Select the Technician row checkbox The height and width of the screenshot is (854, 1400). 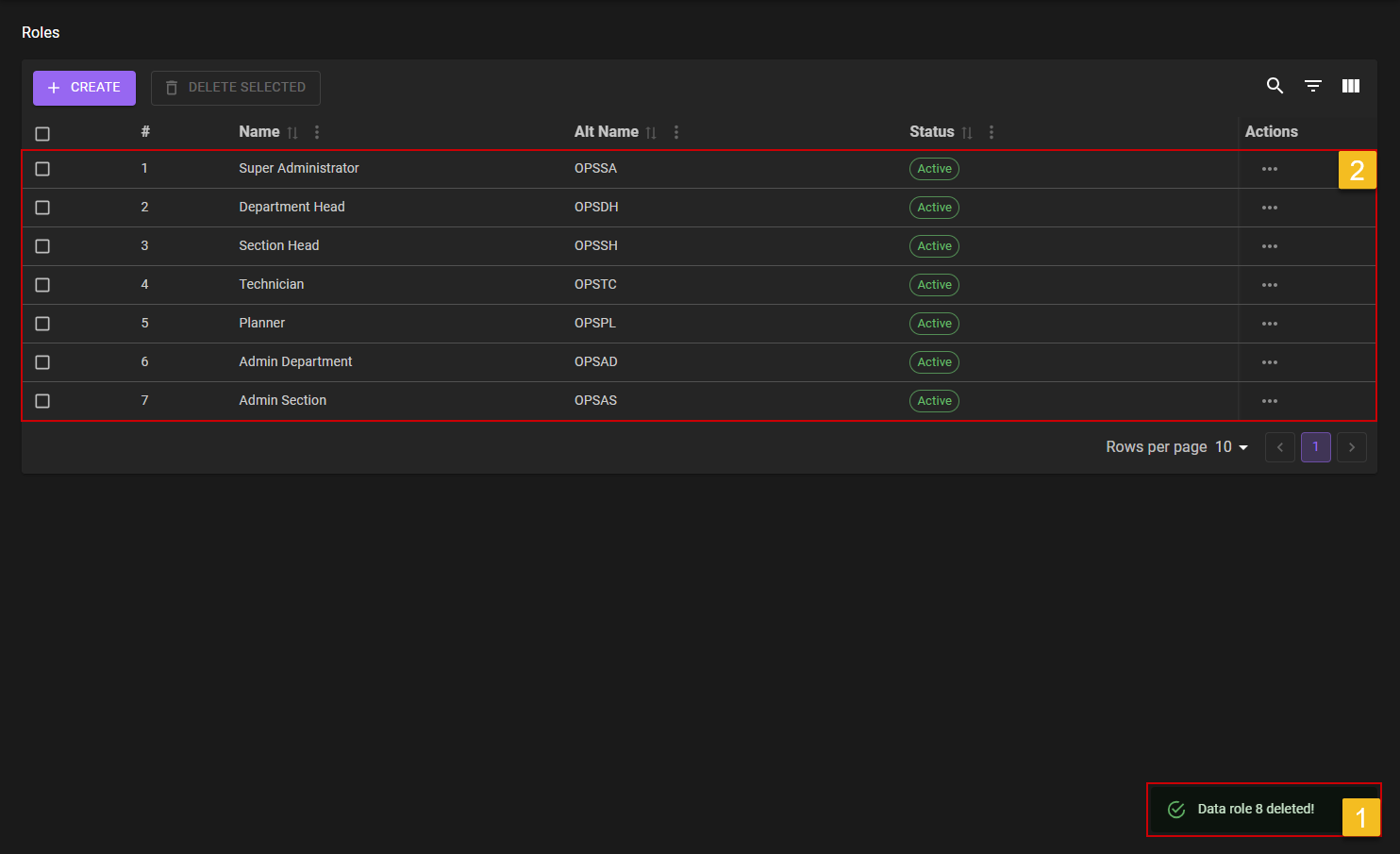click(42, 285)
